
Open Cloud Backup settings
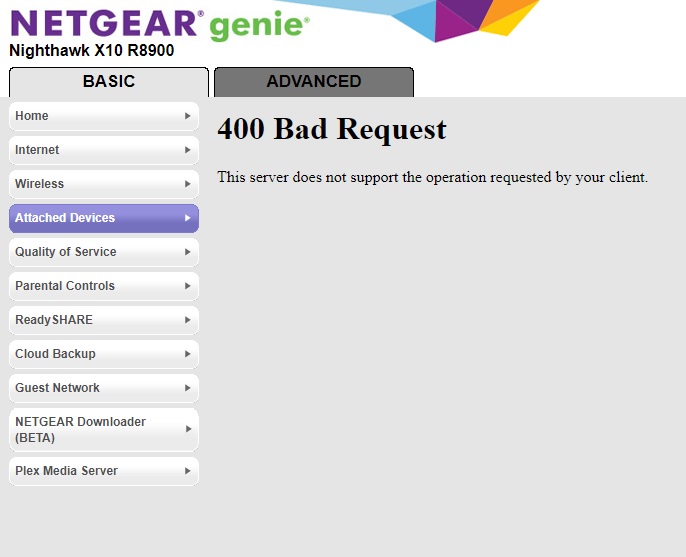click(x=104, y=354)
